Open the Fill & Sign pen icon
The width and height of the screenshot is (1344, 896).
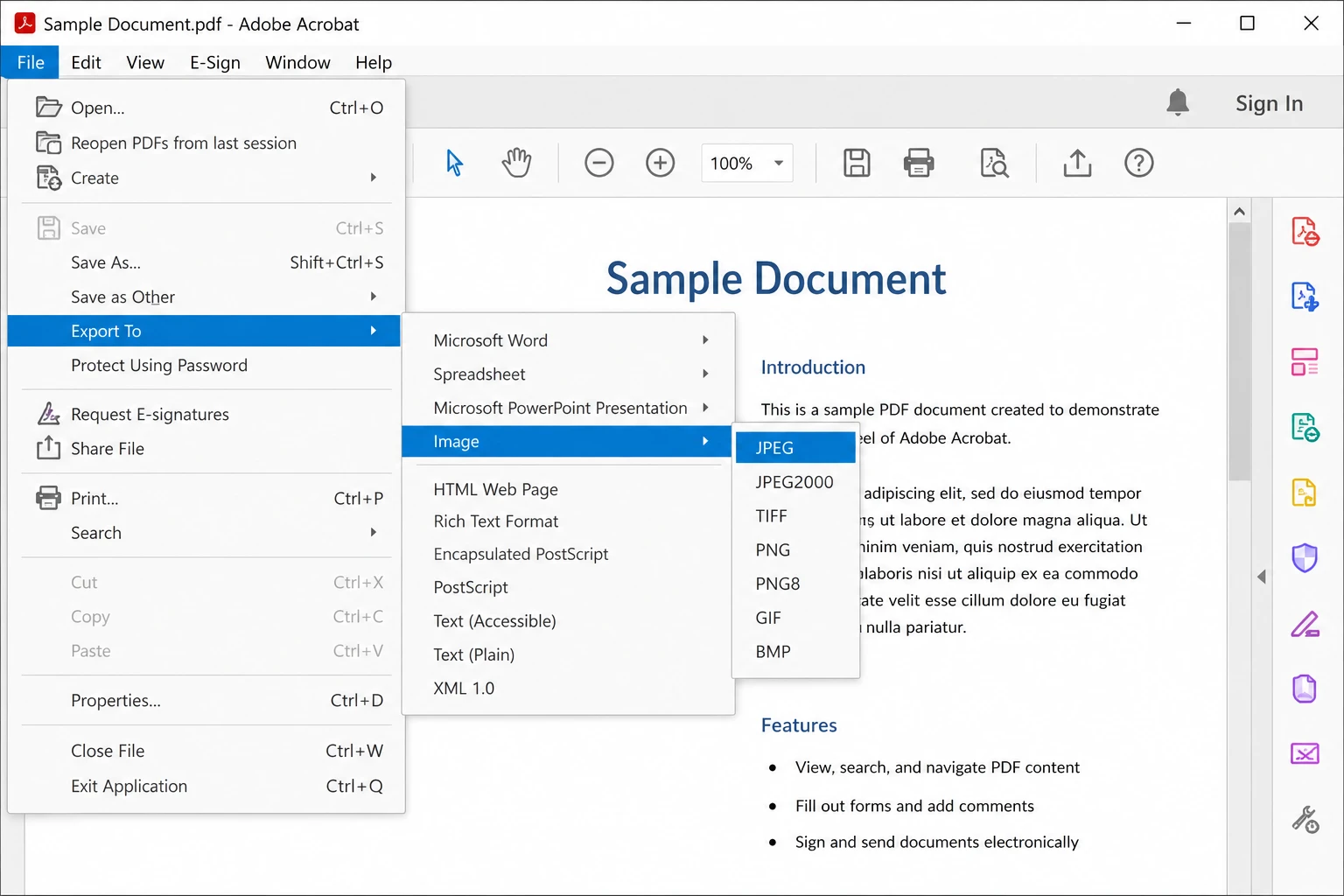point(1305,624)
